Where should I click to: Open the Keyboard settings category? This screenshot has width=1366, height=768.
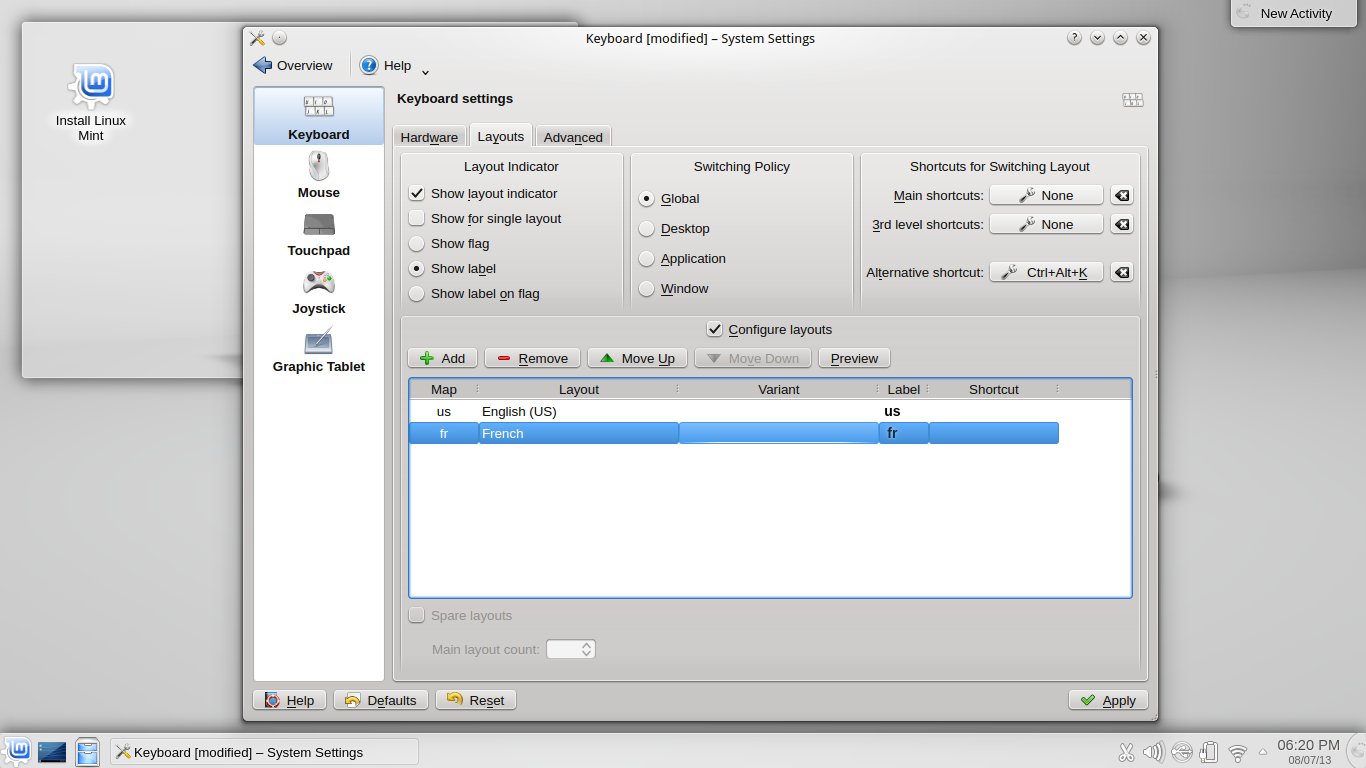coord(319,116)
